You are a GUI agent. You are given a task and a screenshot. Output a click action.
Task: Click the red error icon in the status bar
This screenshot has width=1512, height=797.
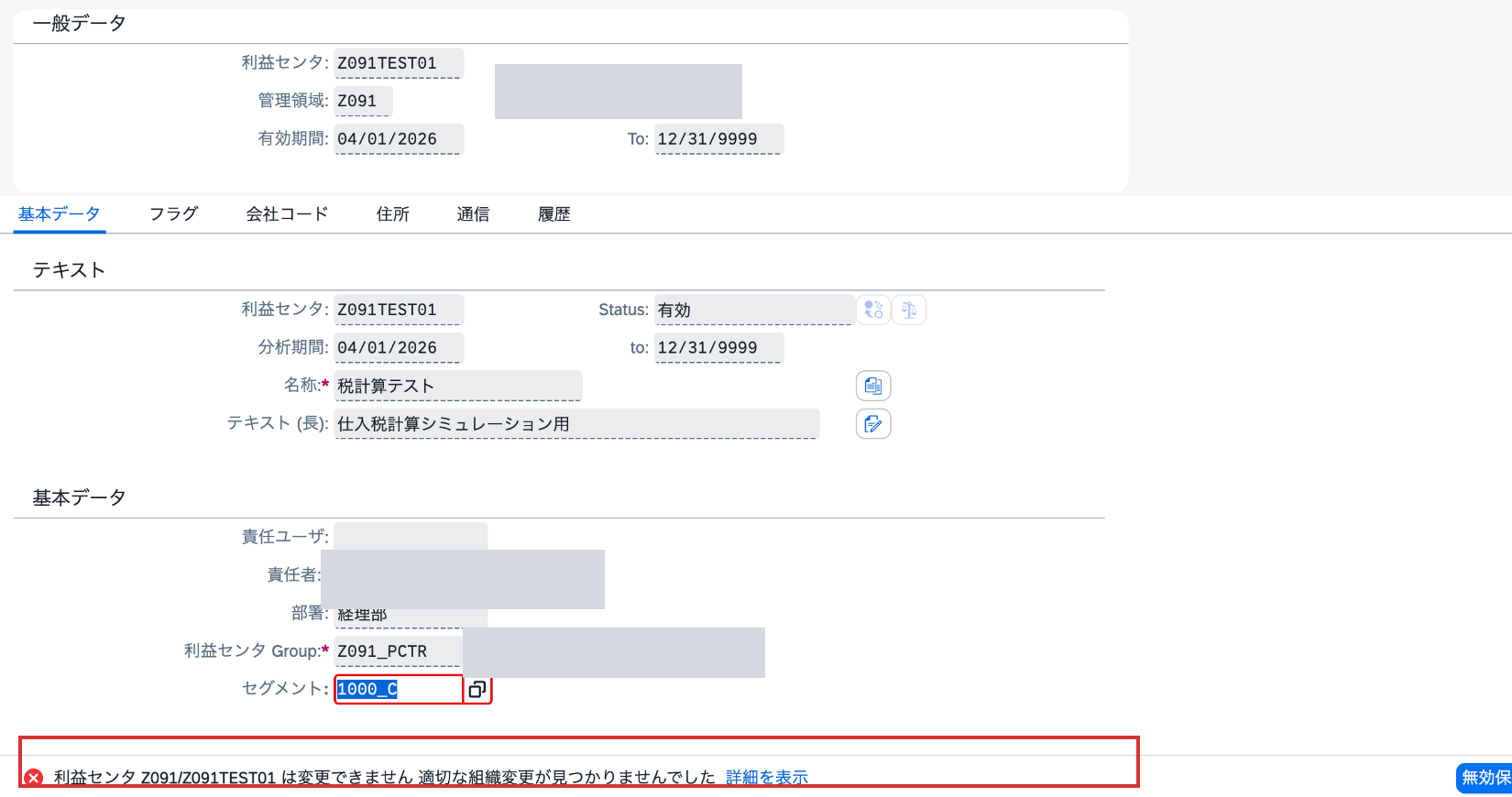34,778
